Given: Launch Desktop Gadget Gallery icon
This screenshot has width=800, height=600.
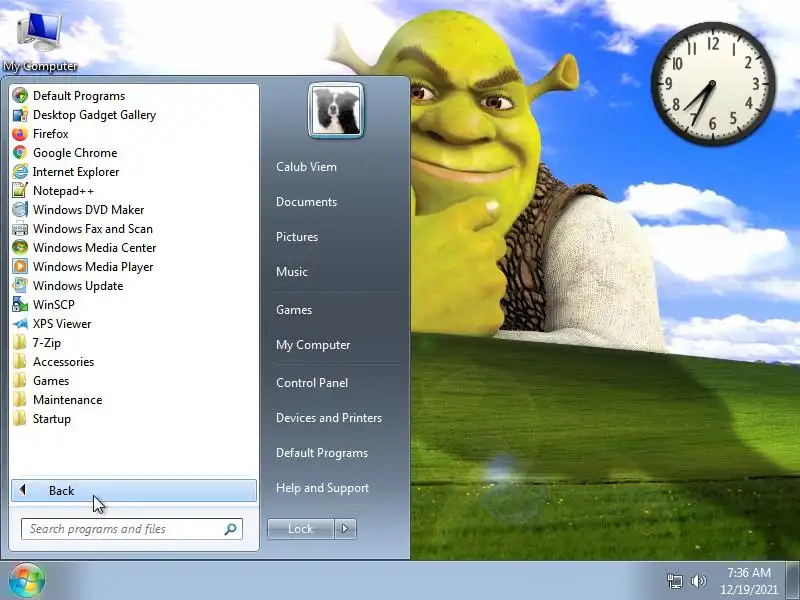Looking at the screenshot, I should 20,115.
